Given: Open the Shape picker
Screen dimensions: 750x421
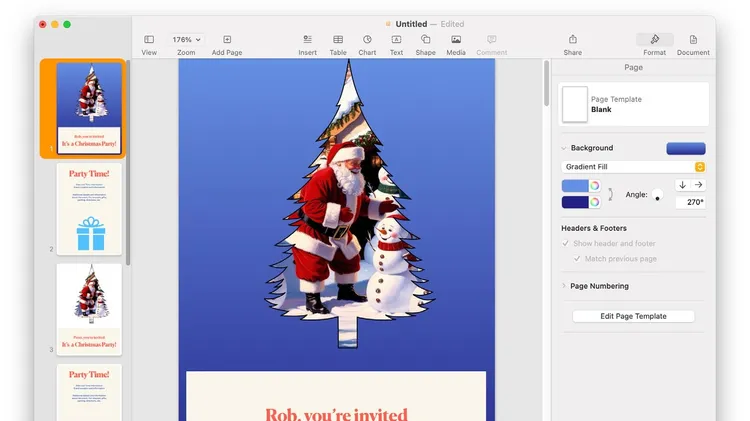Looking at the screenshot, I should pos(425,39).
